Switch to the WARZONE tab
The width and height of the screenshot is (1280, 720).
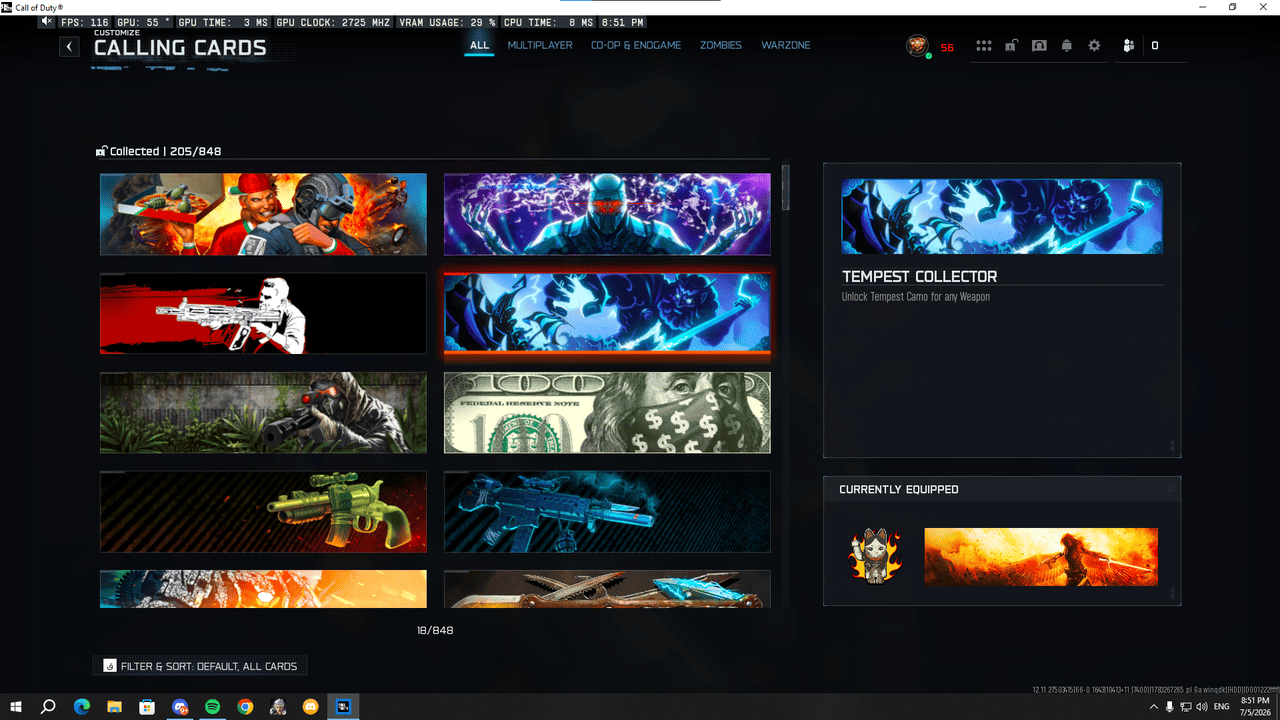pyautogui.click(x=786, y=45)
